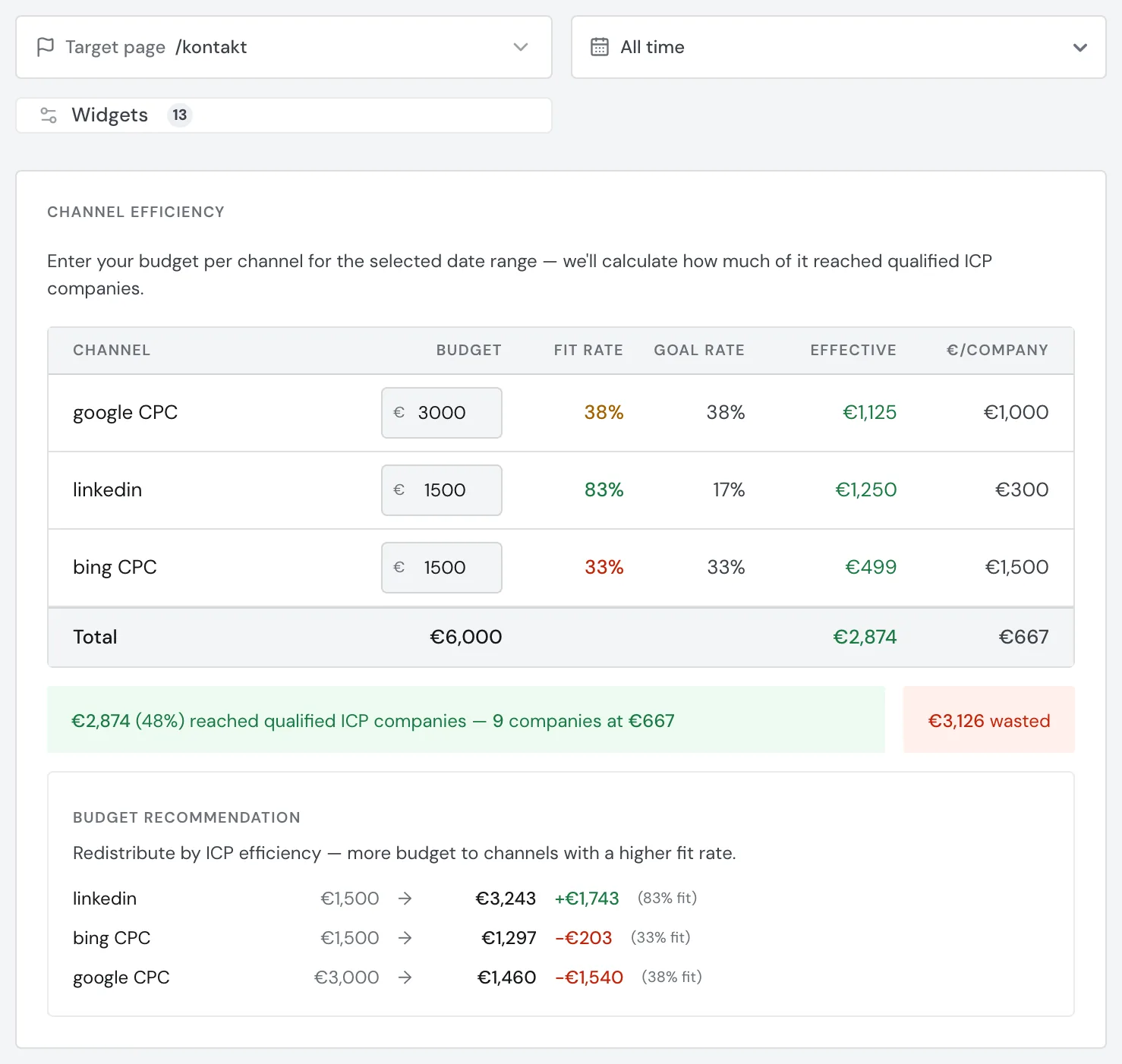Image resolution: width=1122 pixels, height=1064 pixels.
Task: Click the CHANNEL column header
Action: 112,351
